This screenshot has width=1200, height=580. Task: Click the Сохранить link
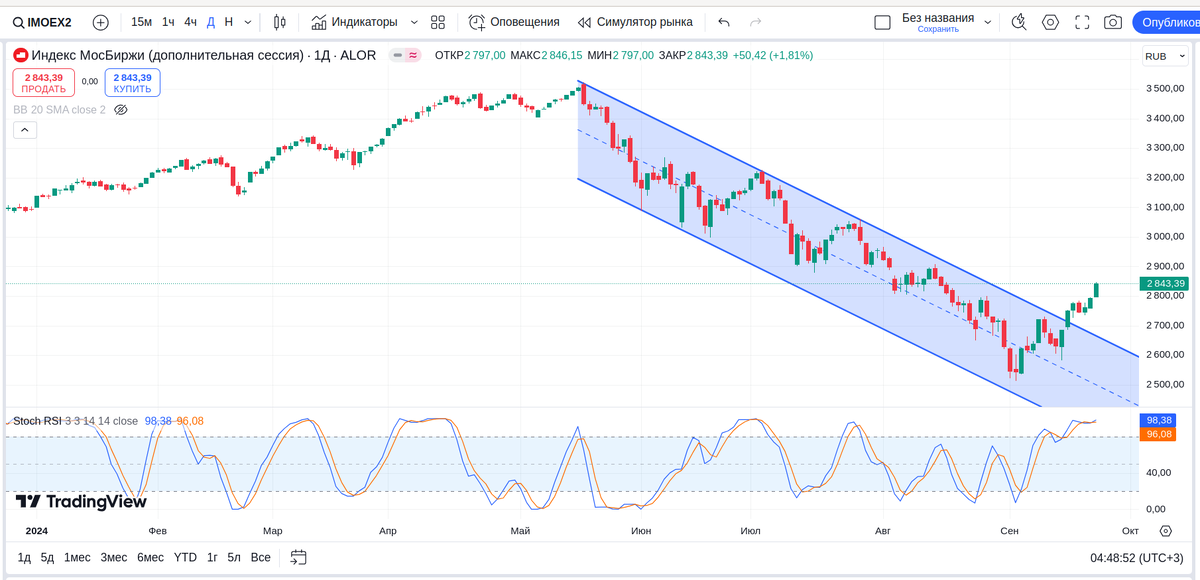click(938, 29)
